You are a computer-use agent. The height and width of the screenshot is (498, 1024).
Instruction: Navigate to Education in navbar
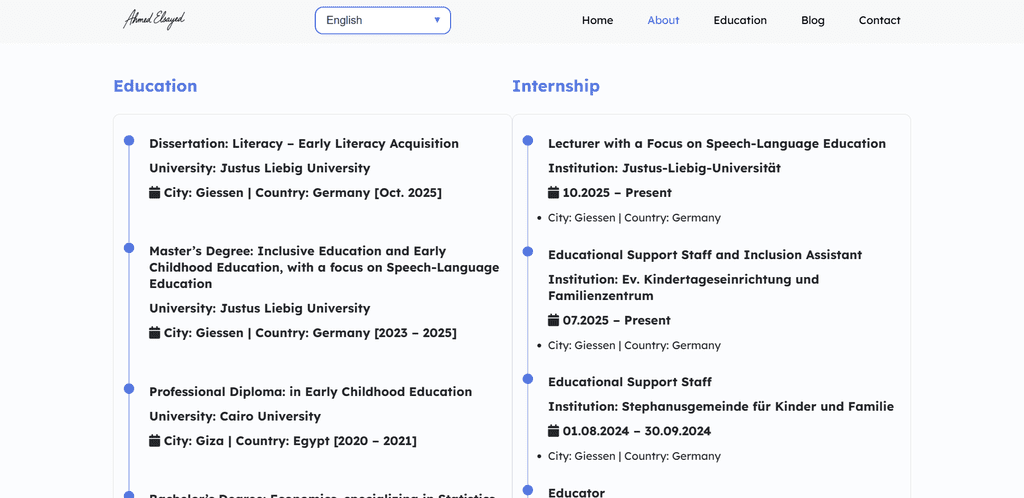tap(740, 20)
